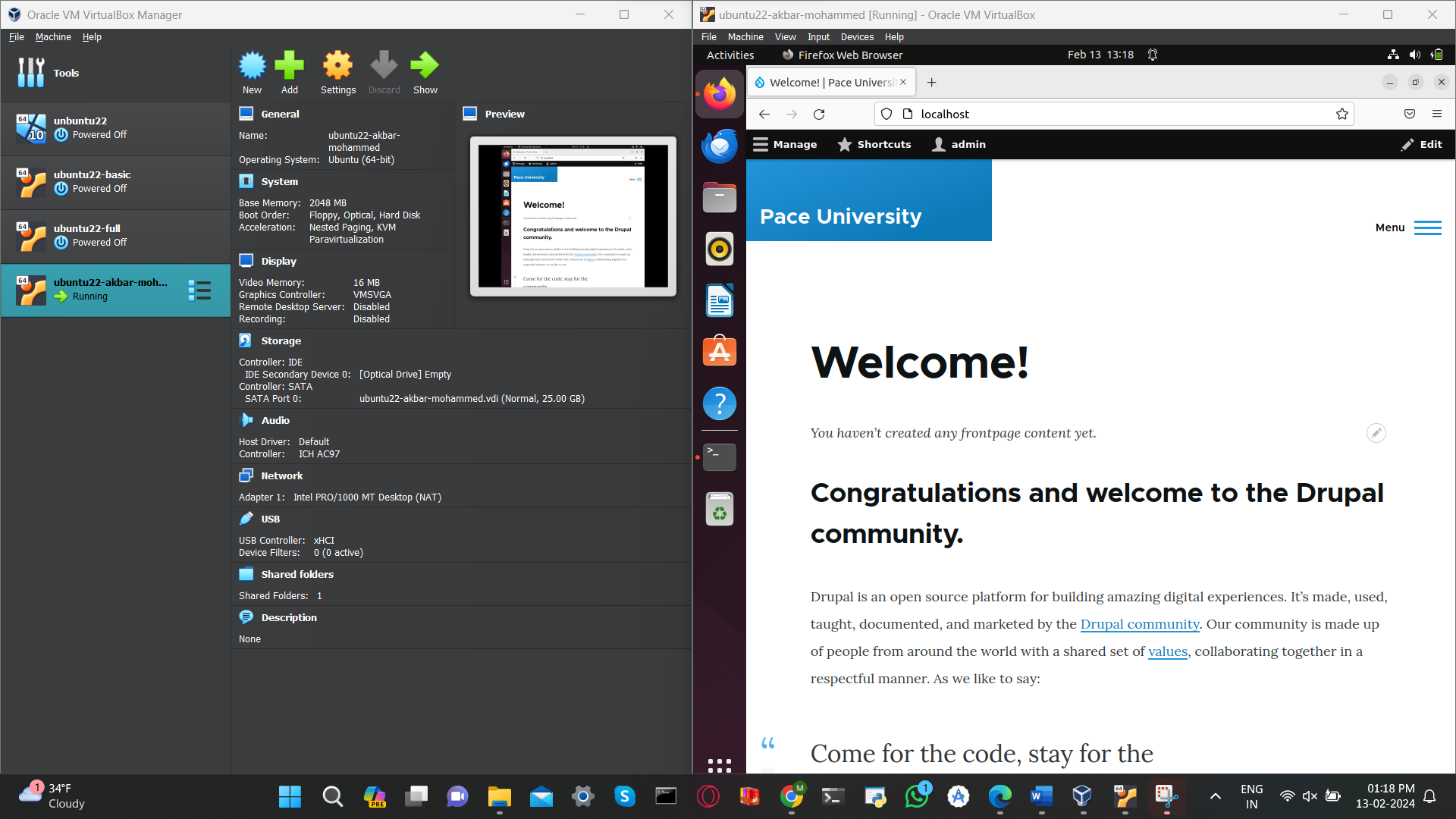Click the values link in paragraph

1168,651
